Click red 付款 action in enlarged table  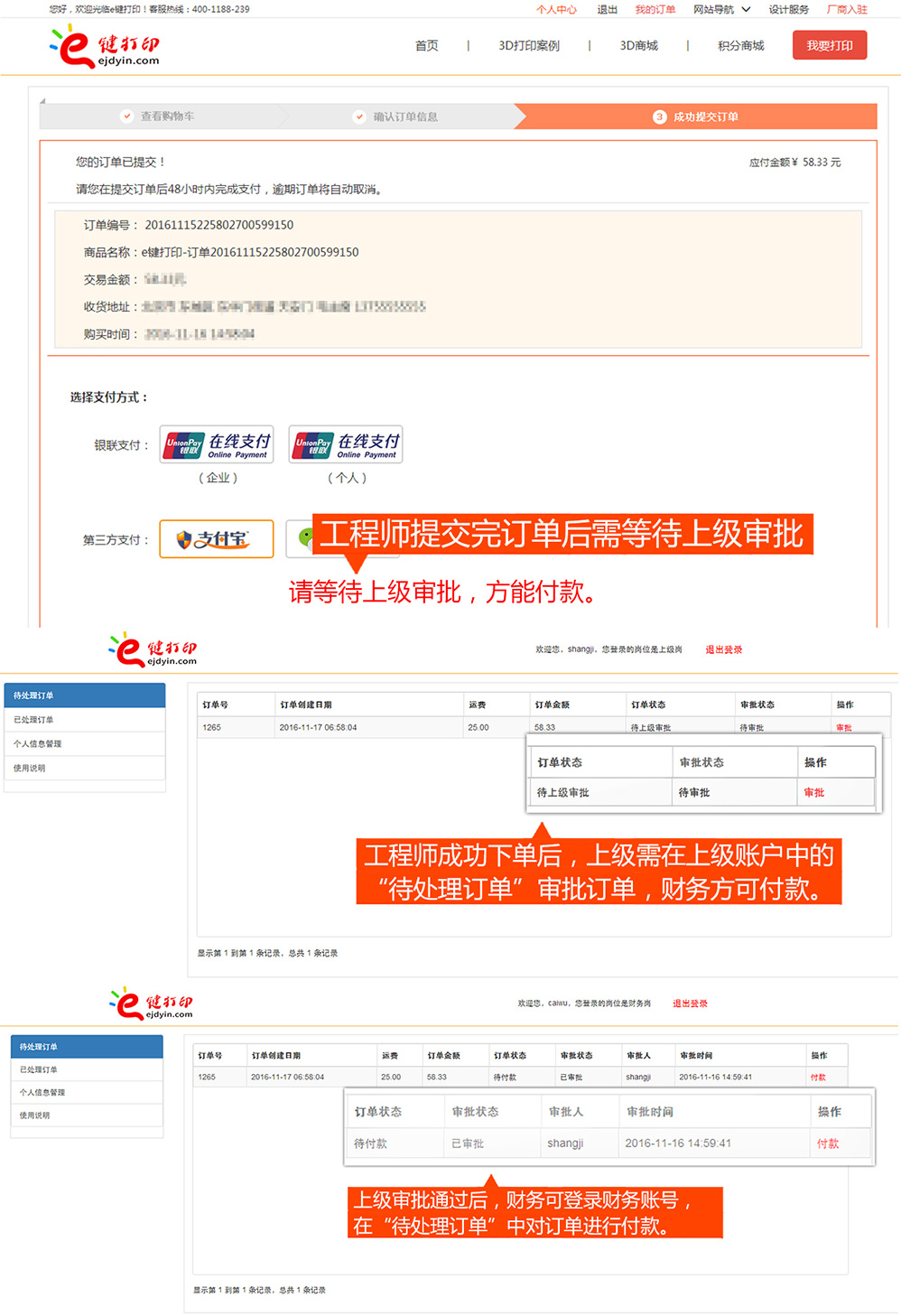[827, 1143]
